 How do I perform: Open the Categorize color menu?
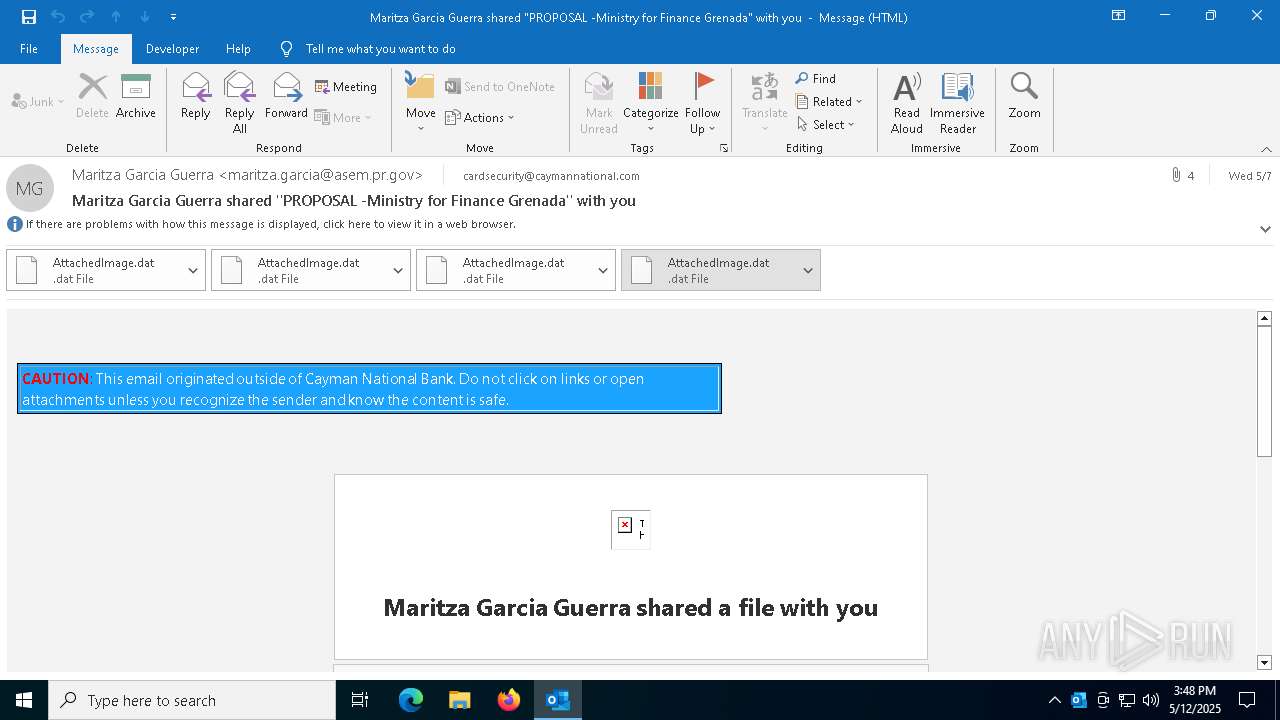pyautogui.click(x=651, y=102)
